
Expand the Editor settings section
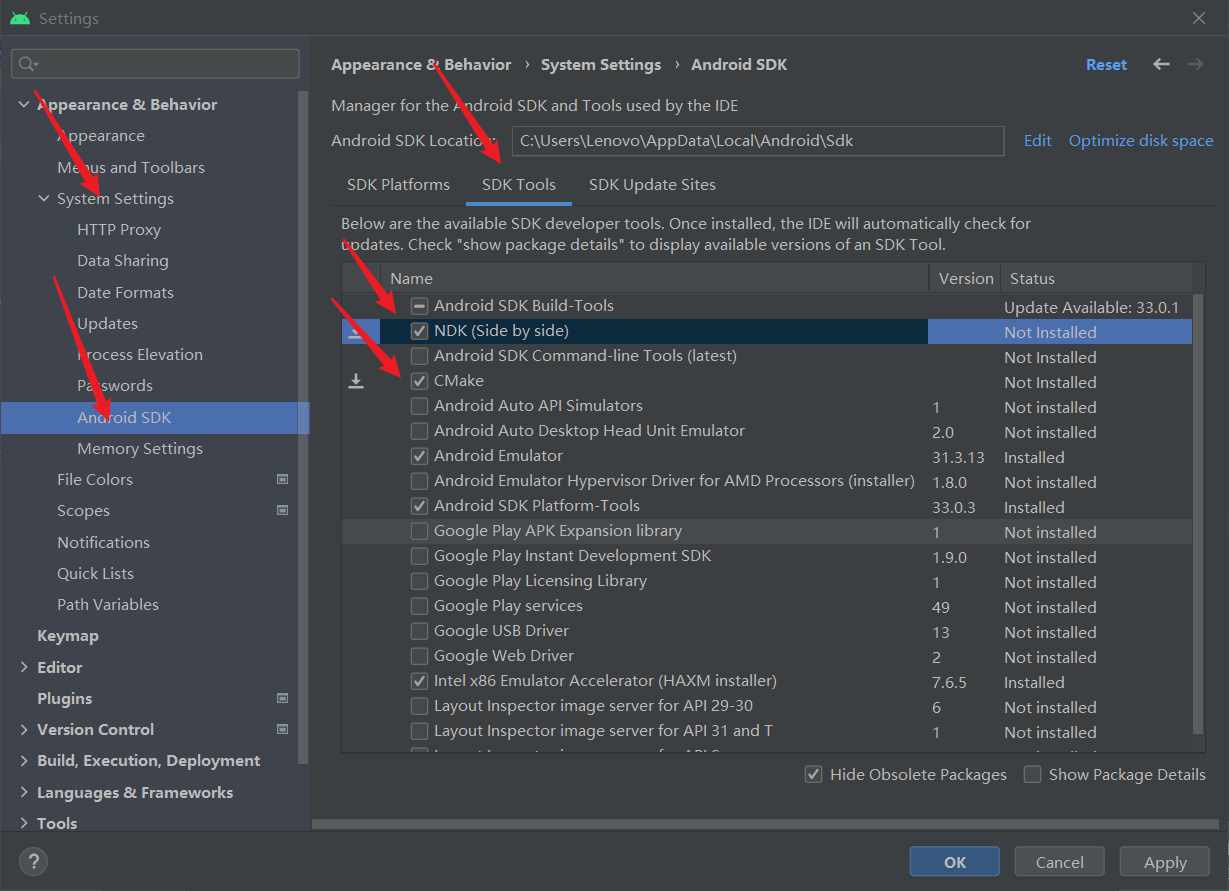coord(24,667)
